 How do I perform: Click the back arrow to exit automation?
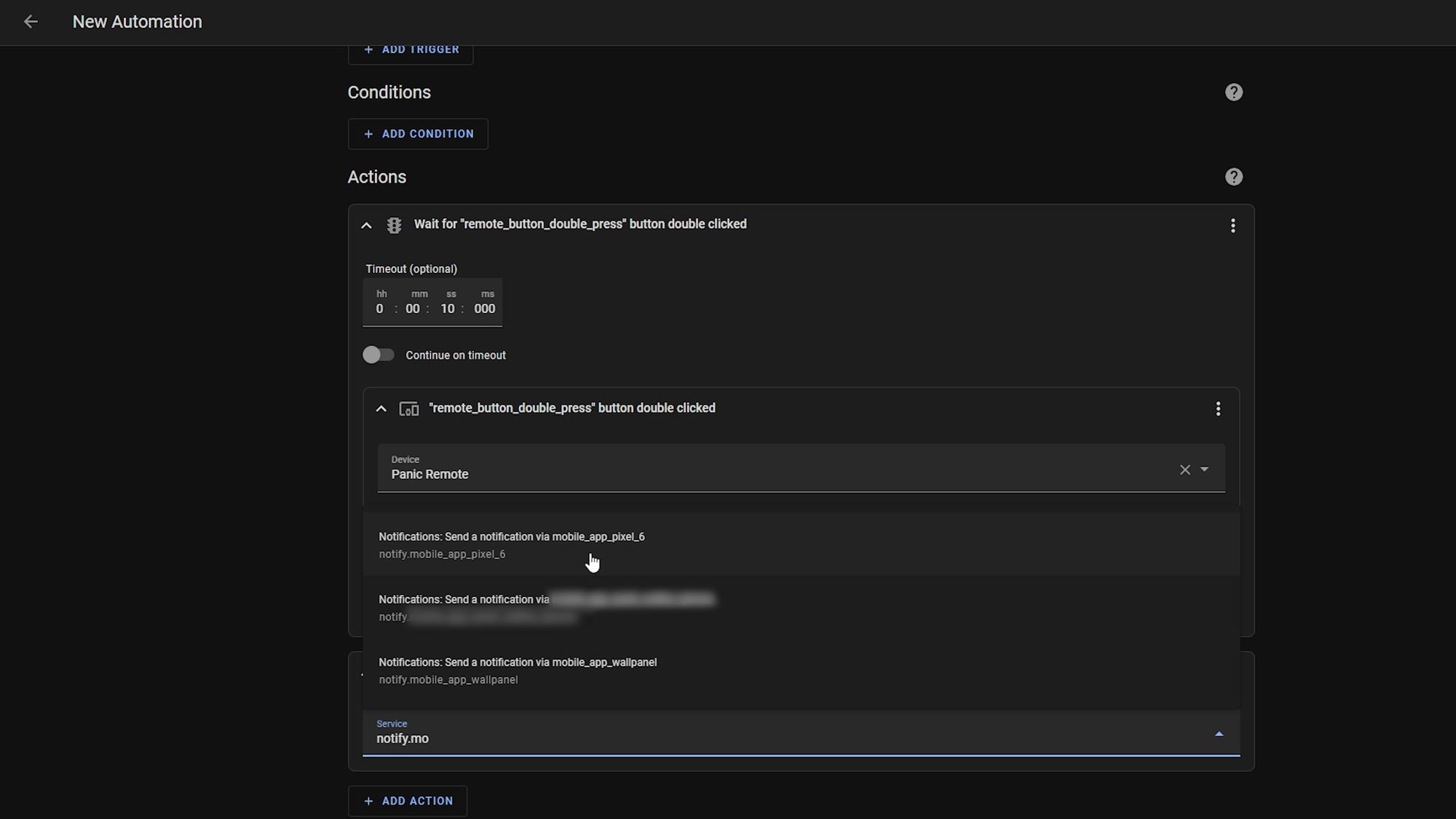30,22
